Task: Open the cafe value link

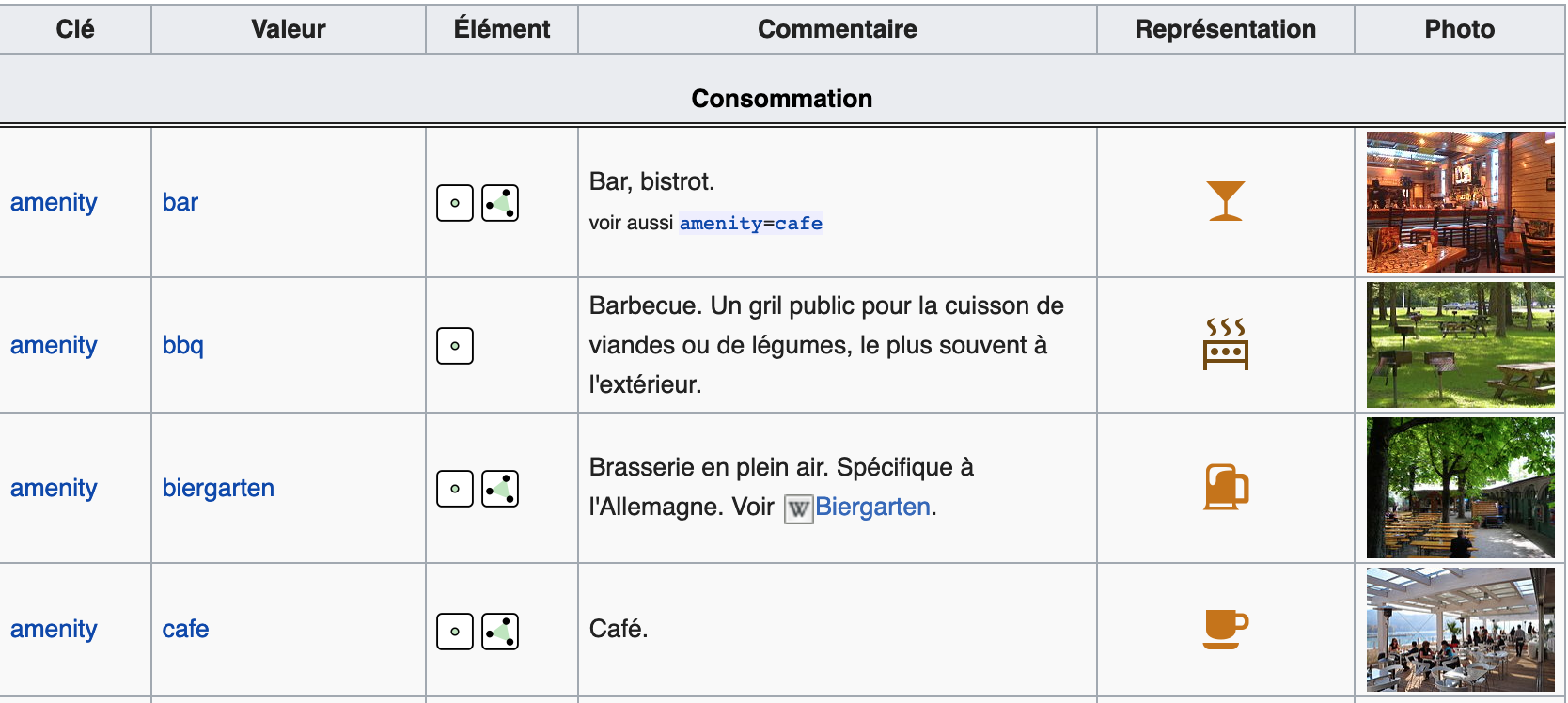Action: point(186,629)
